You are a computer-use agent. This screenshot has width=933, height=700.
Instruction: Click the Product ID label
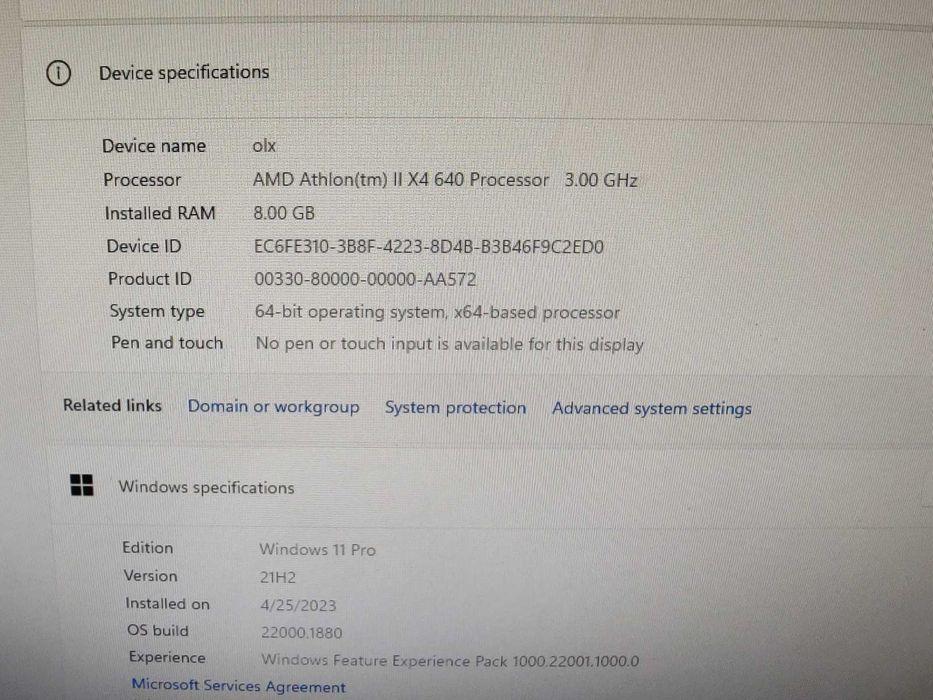(x=150, y=279)
